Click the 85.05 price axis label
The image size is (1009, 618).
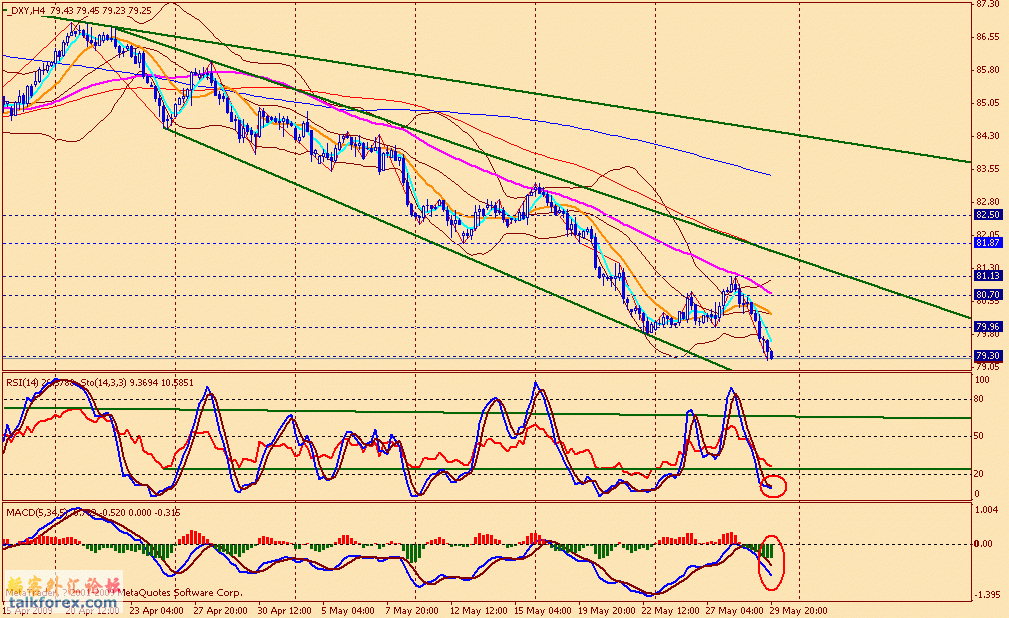(x=988, y=103)
